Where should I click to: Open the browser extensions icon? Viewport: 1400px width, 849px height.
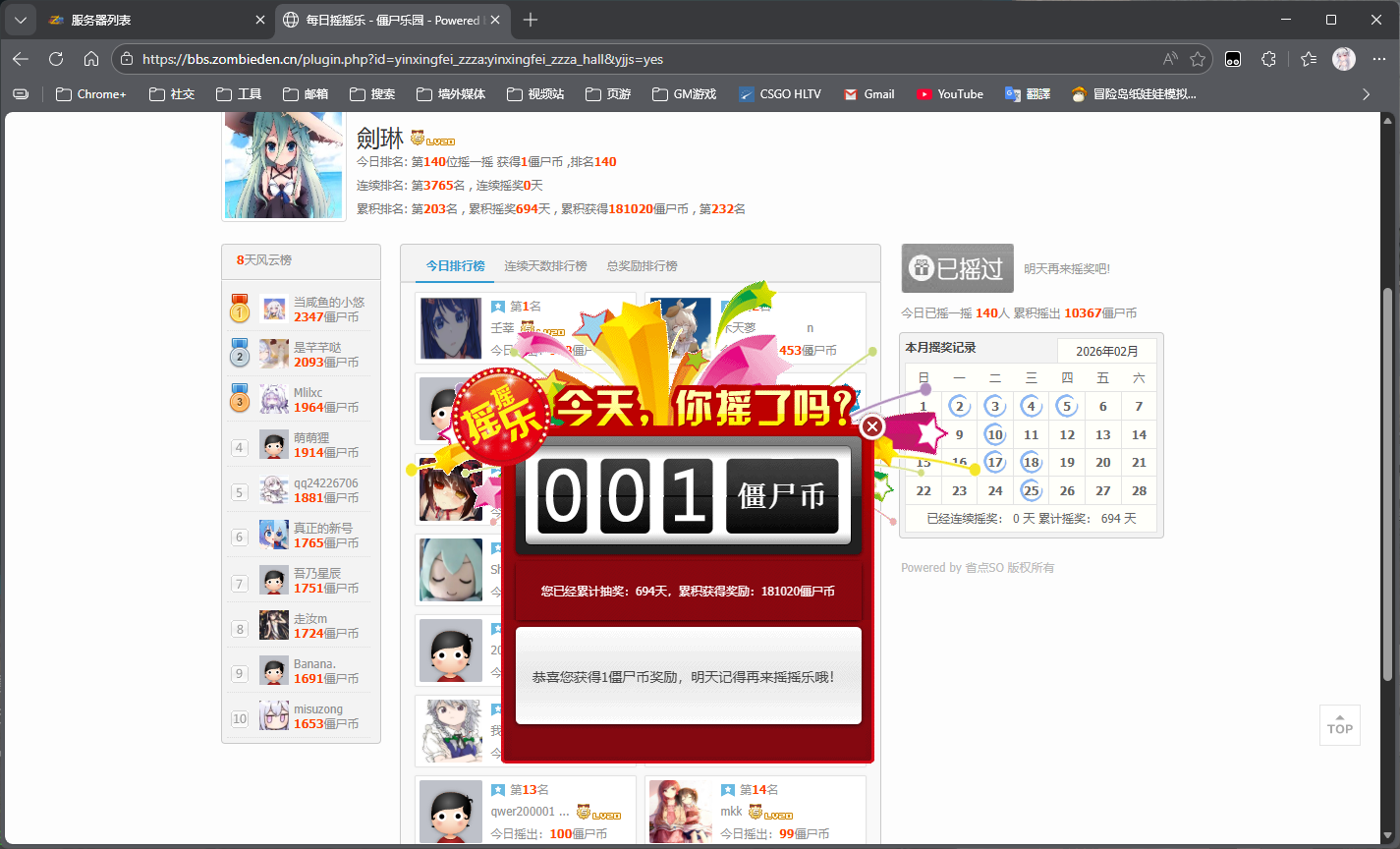(x=1268, y=59)
